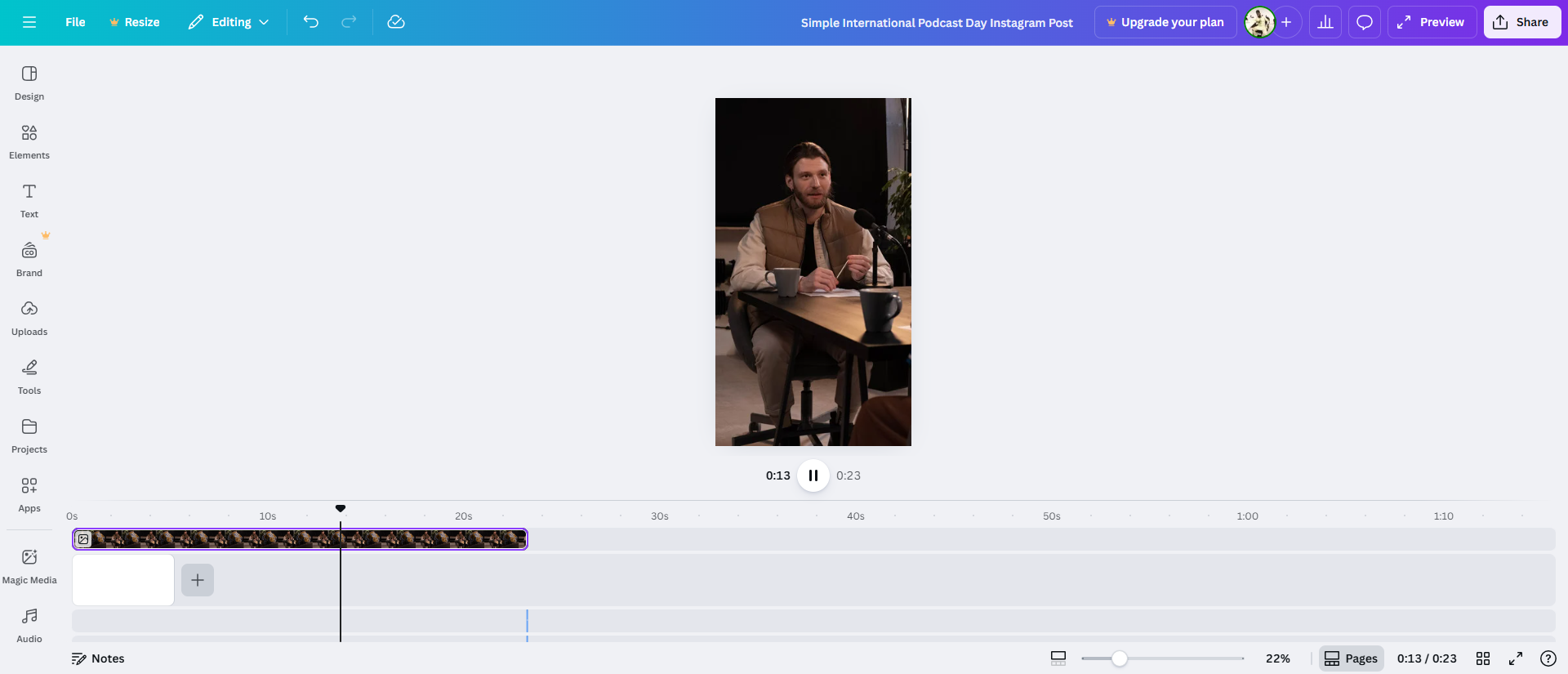Select the podcast video on the canvas
The width and height of the screenshot is (1568, 674).
pos(813,272)
